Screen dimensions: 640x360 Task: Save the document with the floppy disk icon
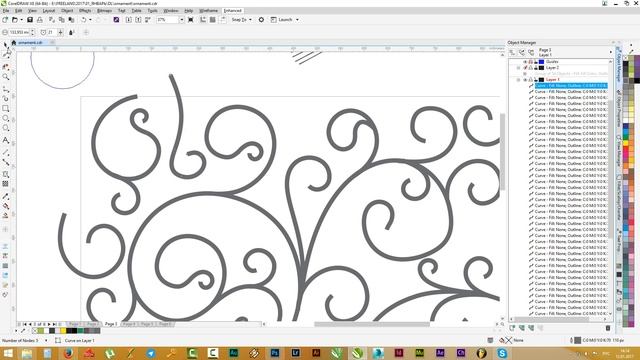30,20
